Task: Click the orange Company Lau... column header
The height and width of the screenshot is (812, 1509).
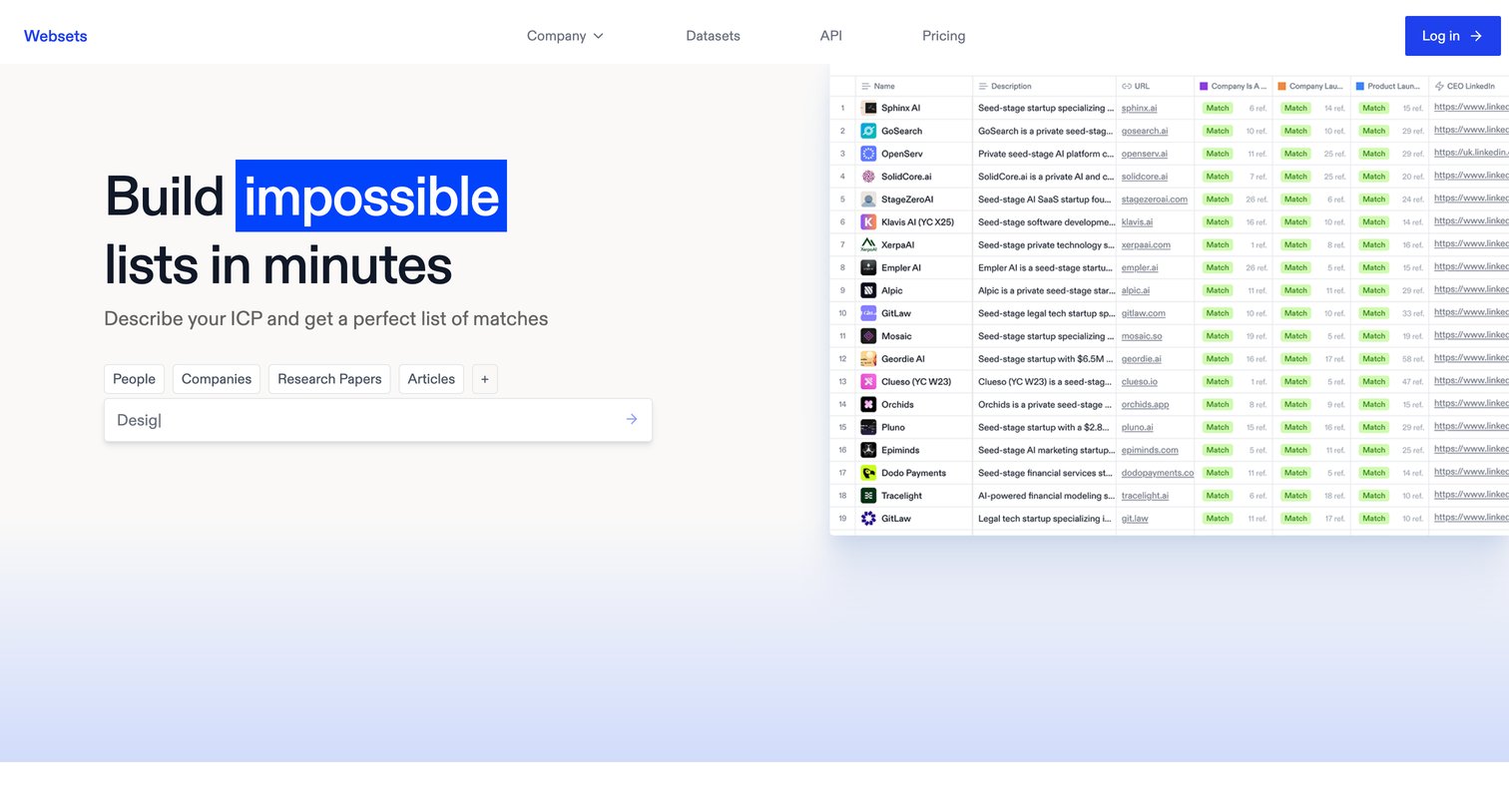Action: click(x=1310, y=87)
